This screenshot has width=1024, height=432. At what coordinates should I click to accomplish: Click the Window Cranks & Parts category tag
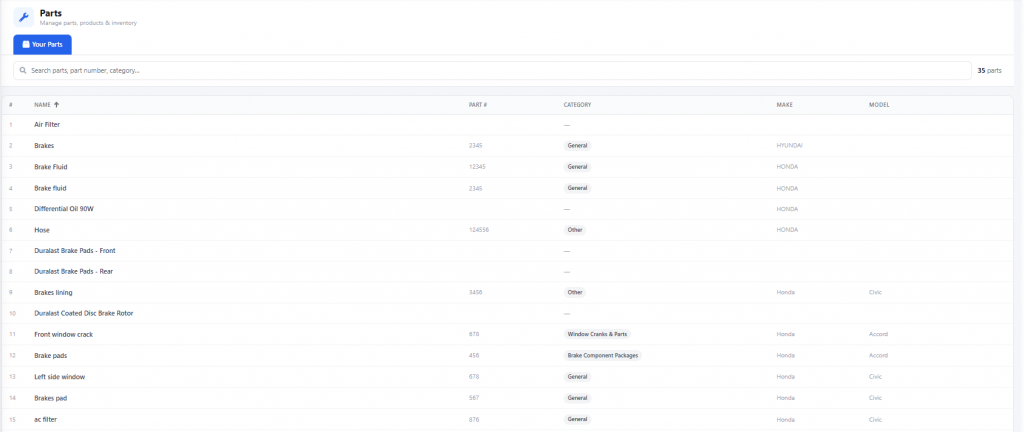(x=596, y=334)
